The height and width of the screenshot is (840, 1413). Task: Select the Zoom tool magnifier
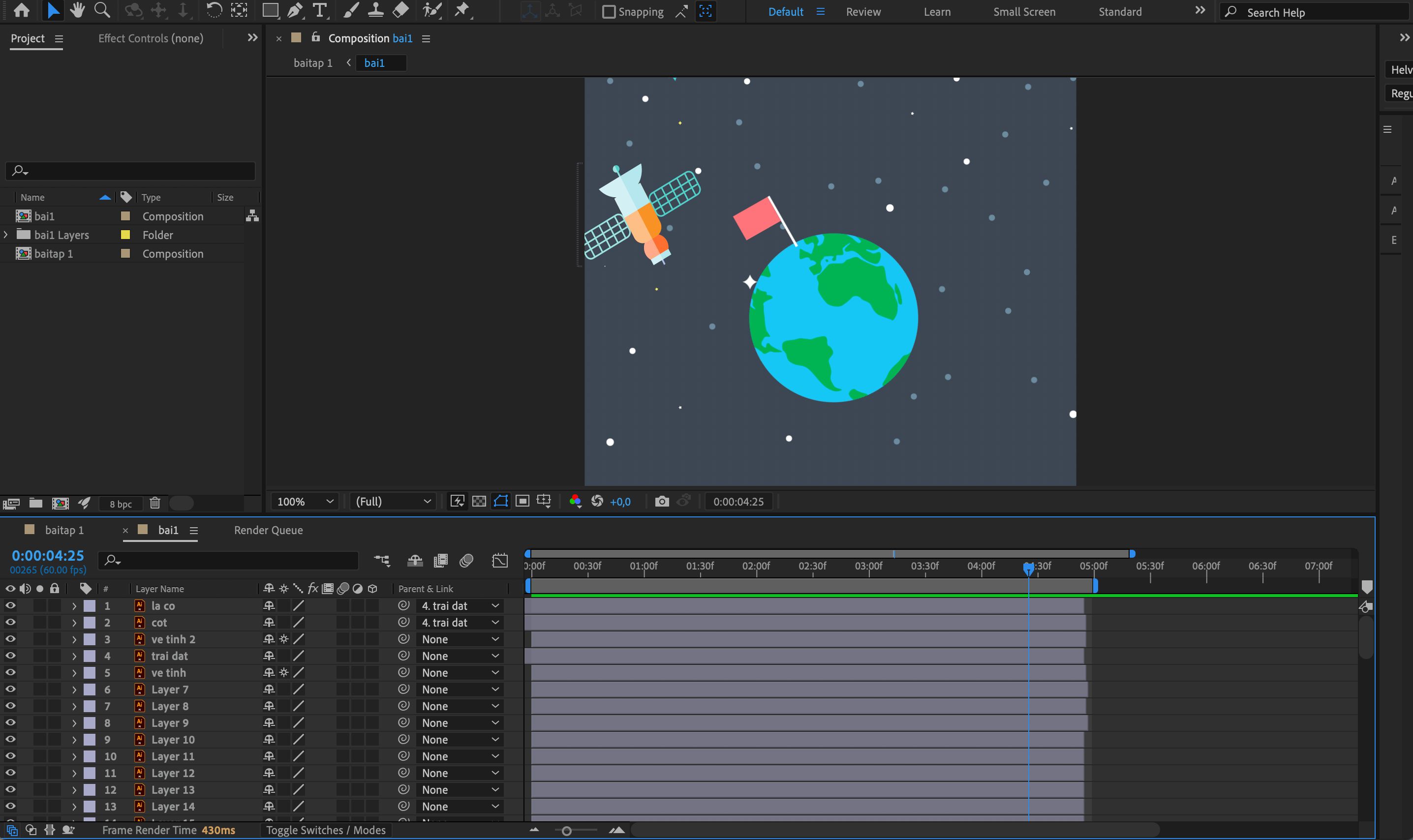[102, 10]
